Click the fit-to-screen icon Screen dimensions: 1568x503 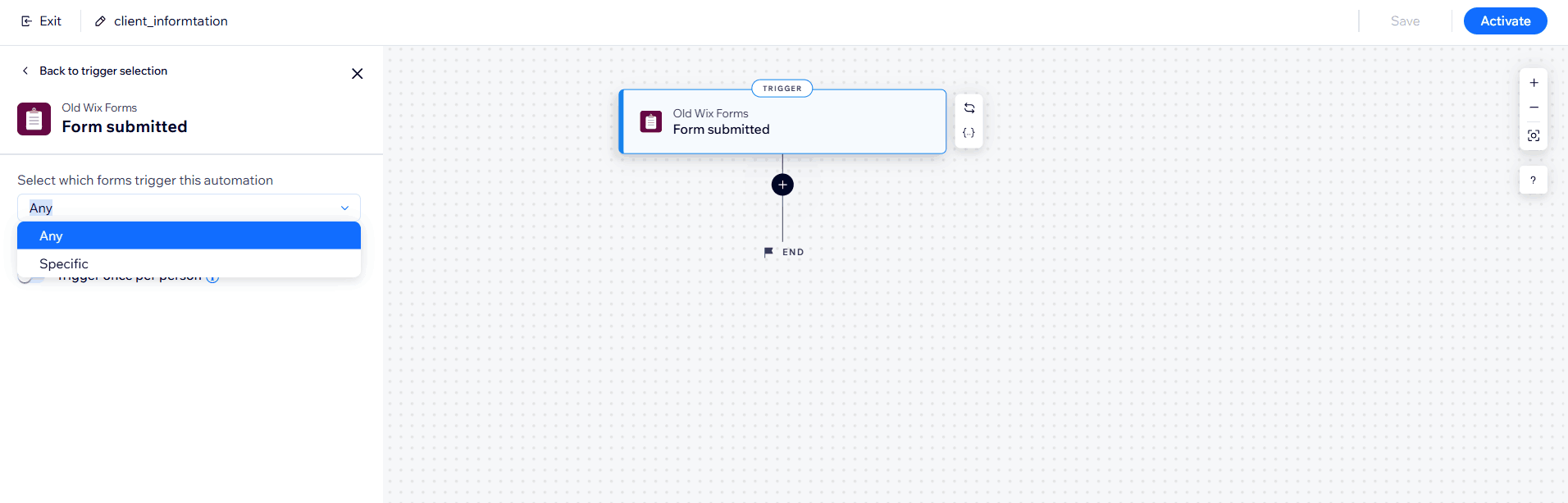[1534, 135]
